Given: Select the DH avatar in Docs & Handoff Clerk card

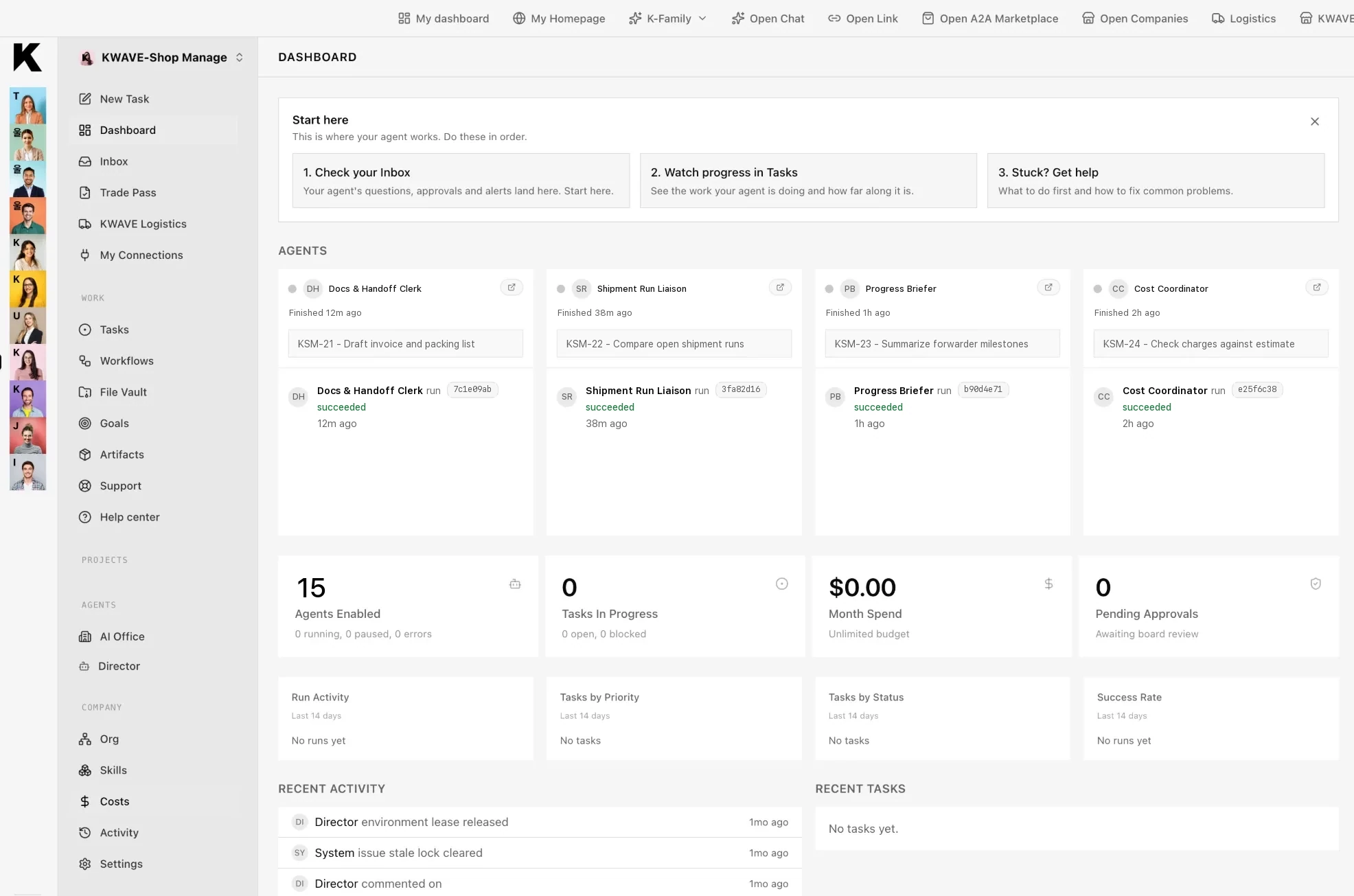Looking at the screenshot, I should [313, 289].
